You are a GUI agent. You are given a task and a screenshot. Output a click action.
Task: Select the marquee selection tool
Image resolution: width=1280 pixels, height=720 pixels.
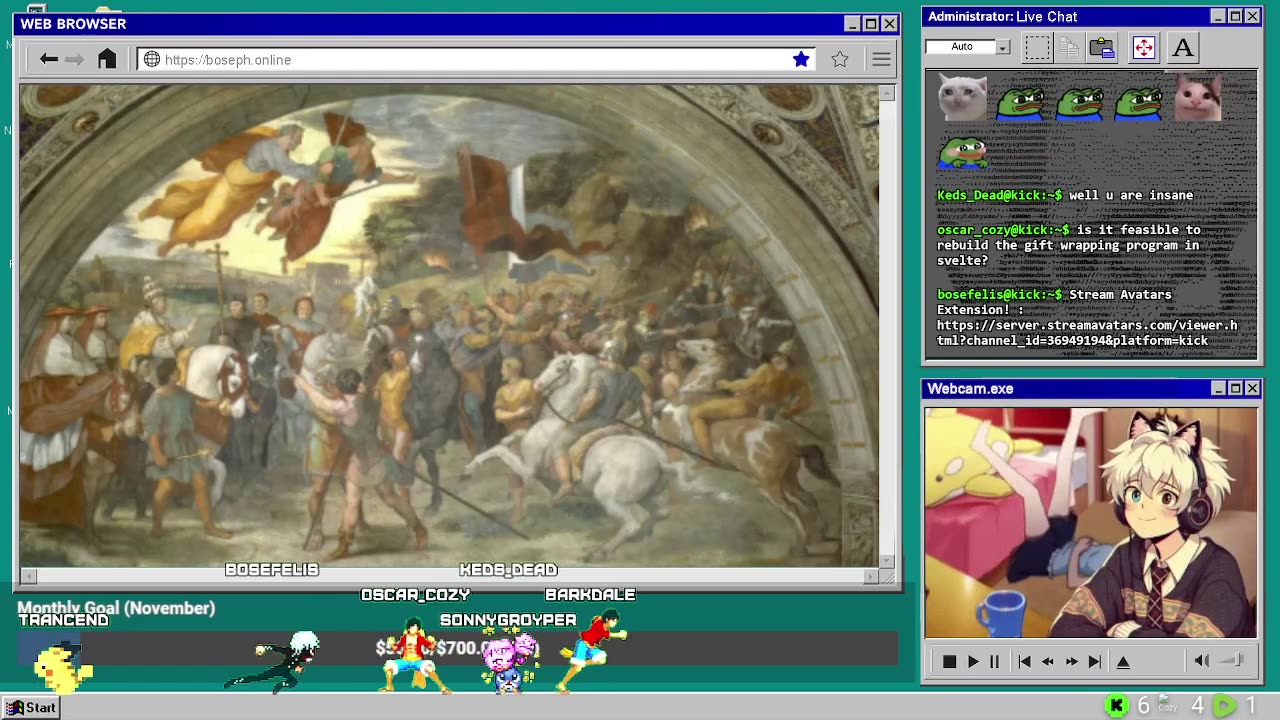coord(1037,47)
